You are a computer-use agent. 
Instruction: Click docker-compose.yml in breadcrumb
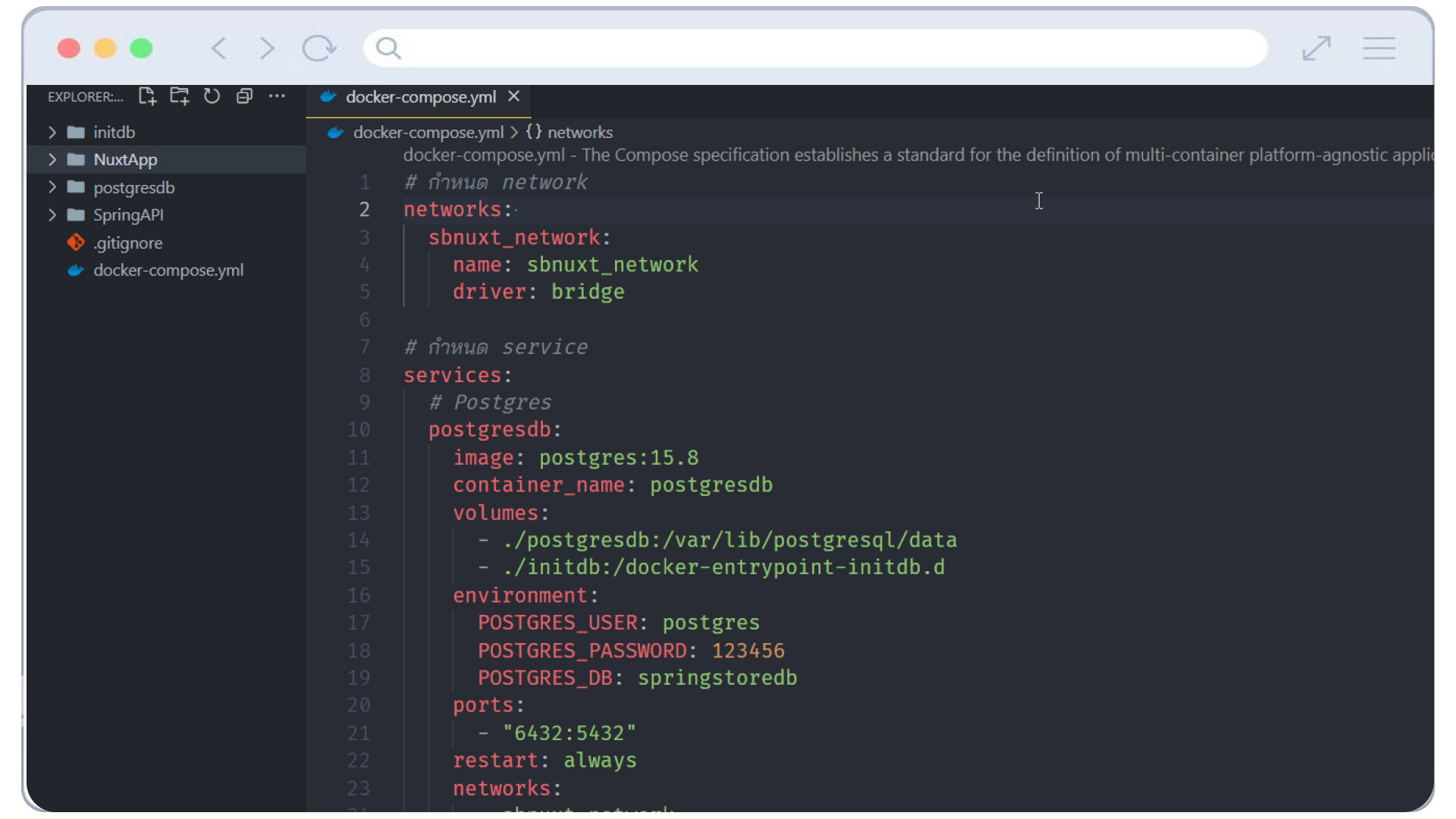coord(428,132)
